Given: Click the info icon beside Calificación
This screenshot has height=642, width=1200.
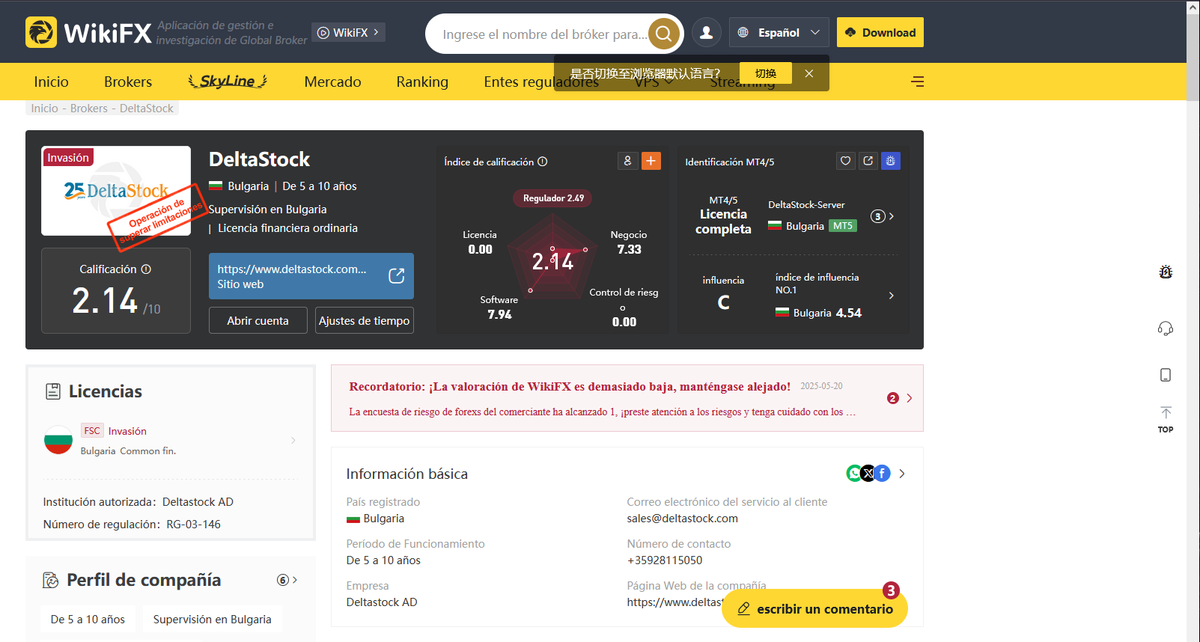Looking at the screenshot, I should coord(146,269).
